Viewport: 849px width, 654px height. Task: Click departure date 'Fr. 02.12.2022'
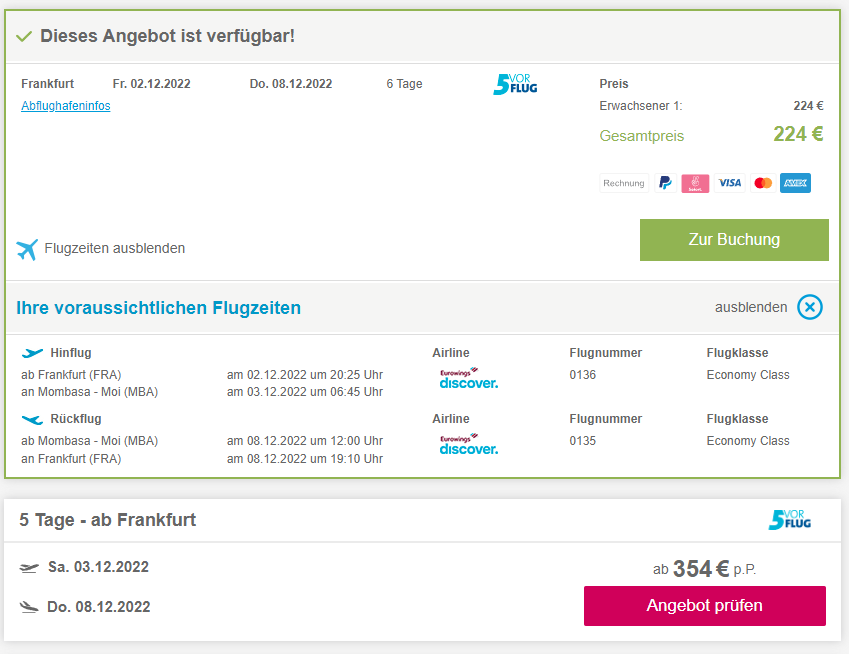click(152, 84)
